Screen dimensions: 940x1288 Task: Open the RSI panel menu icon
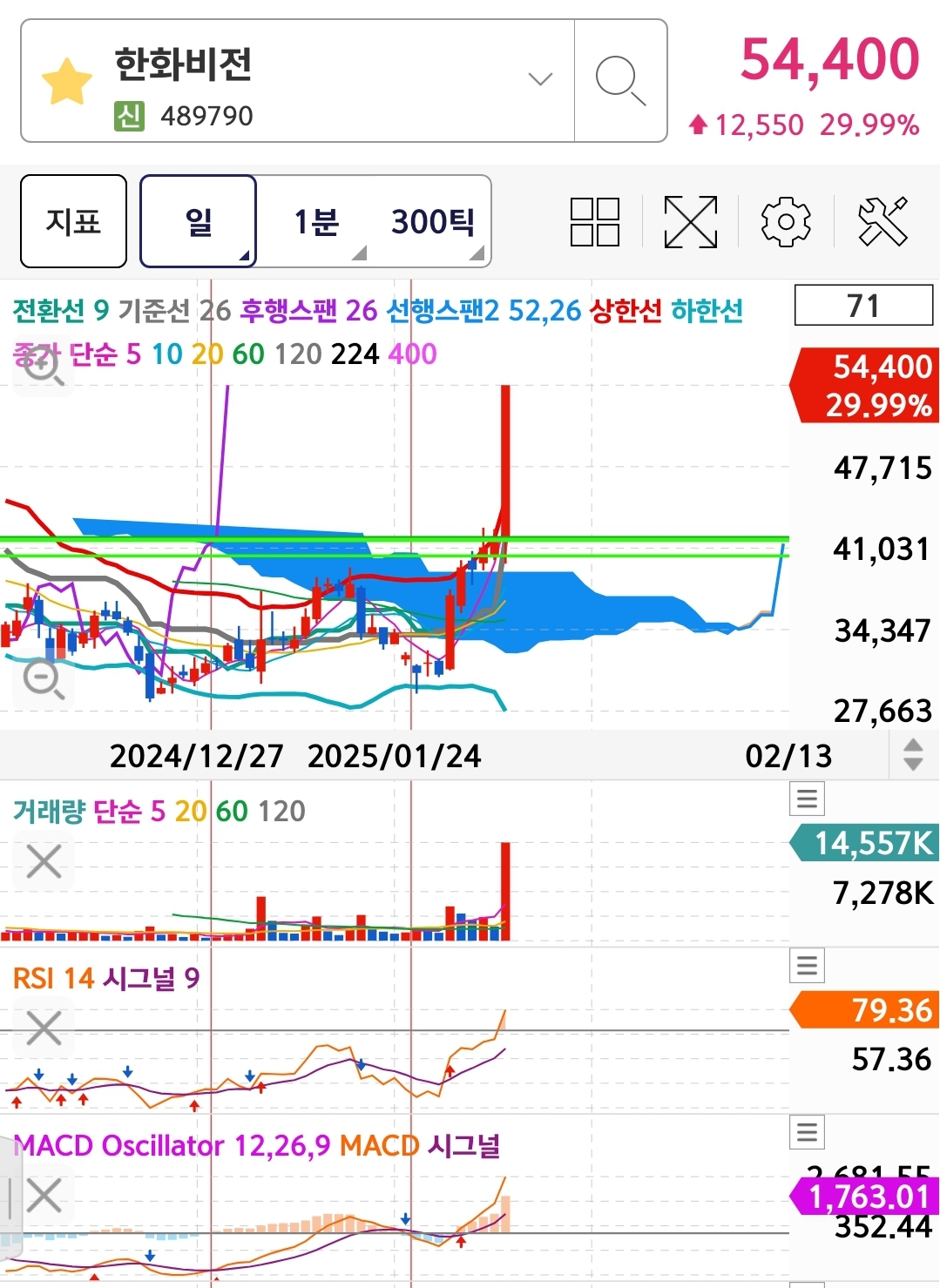tap(807, 965)
